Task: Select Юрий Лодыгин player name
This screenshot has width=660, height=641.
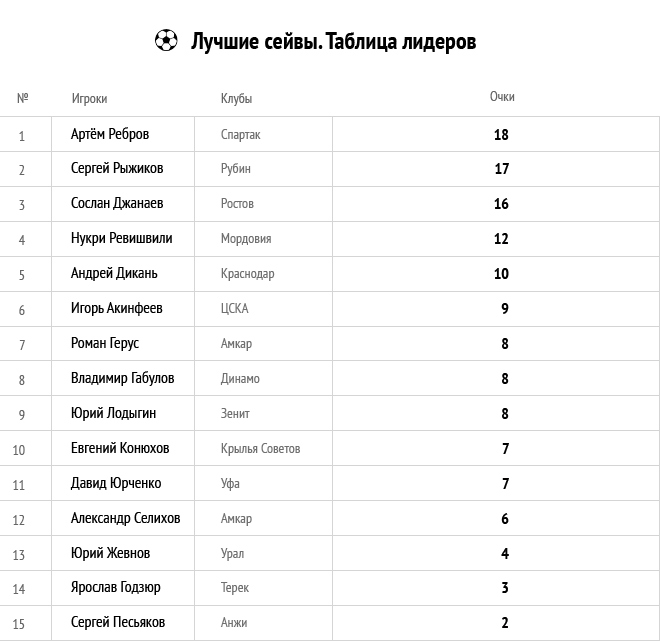Action: point(113,413)
